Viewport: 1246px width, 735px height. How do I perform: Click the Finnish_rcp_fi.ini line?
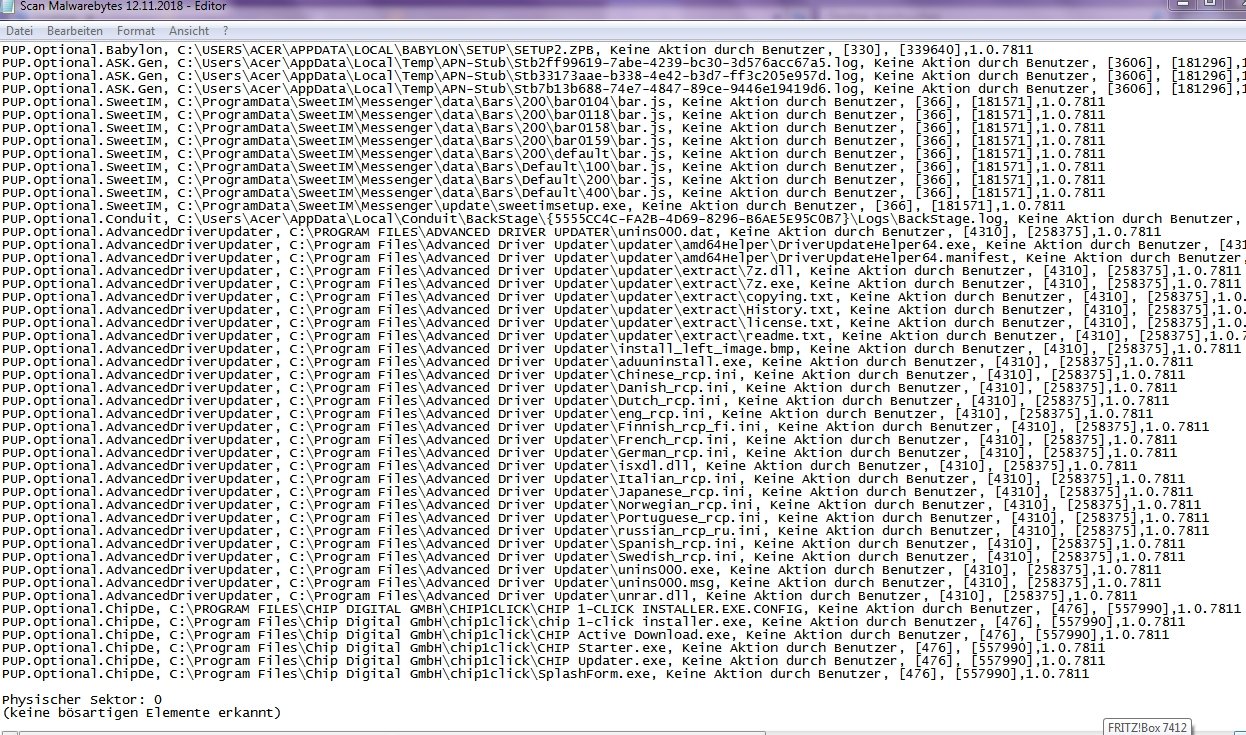coord(605,426)
